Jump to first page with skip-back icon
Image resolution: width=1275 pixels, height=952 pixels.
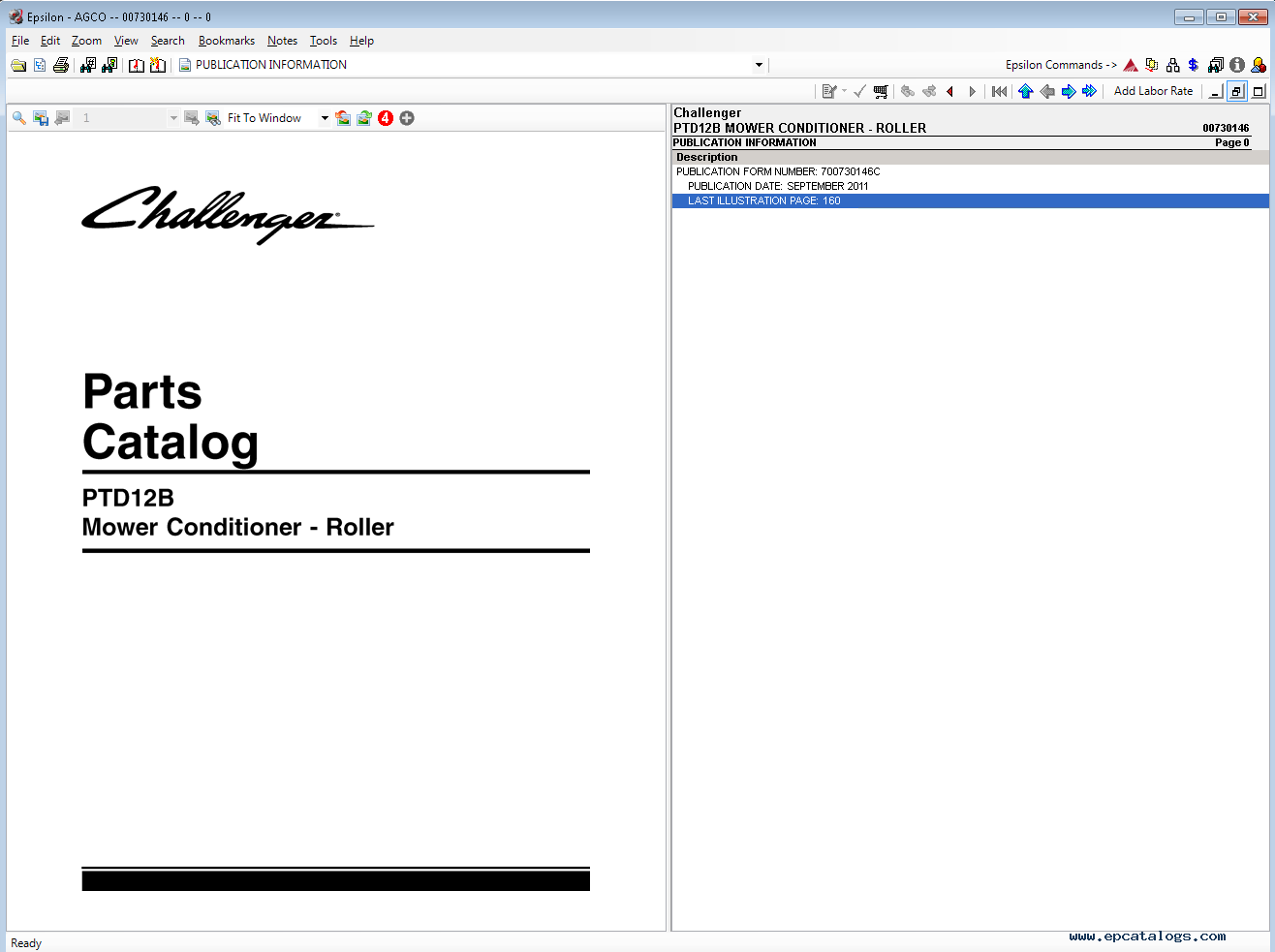coord(999,91)
